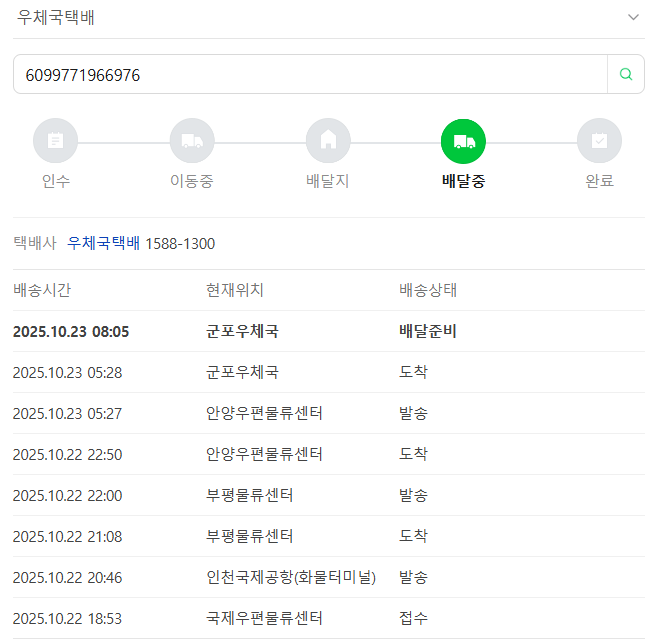Click the 배달지 house step icon
Viewport: 663px width, 640px height.
[327, 141]
